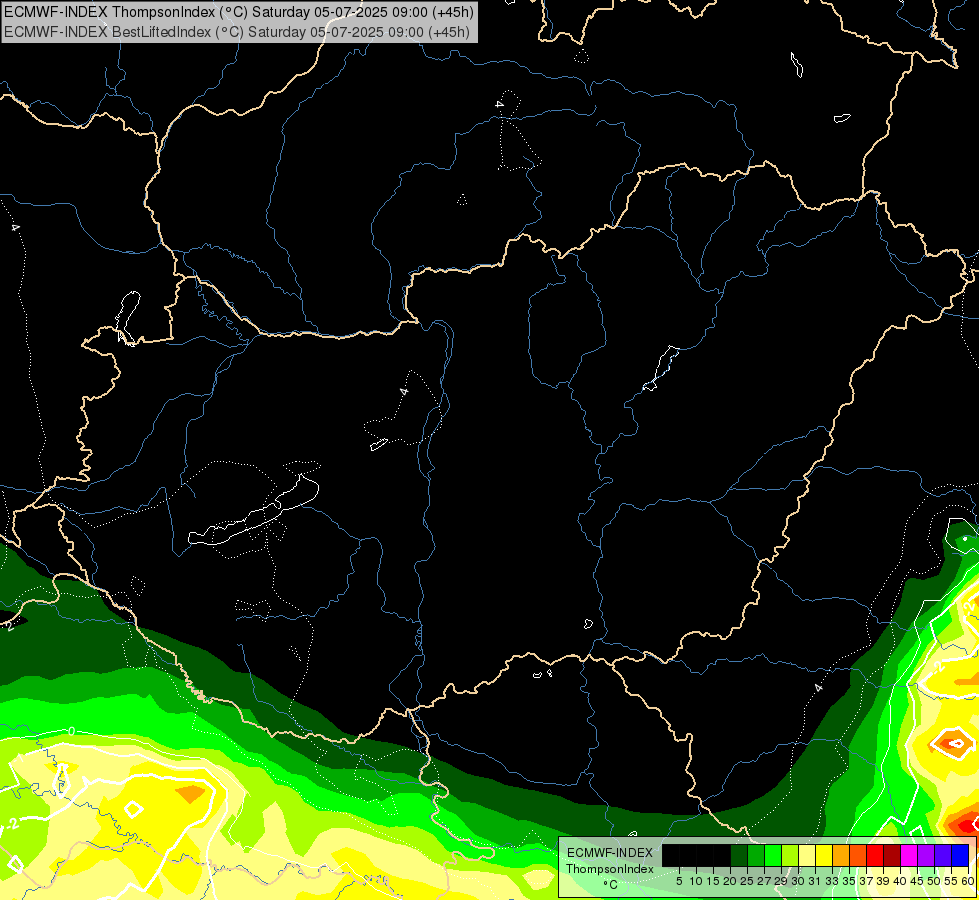
Task: Click legend scale value 31
Action: (x=815, y=881)
